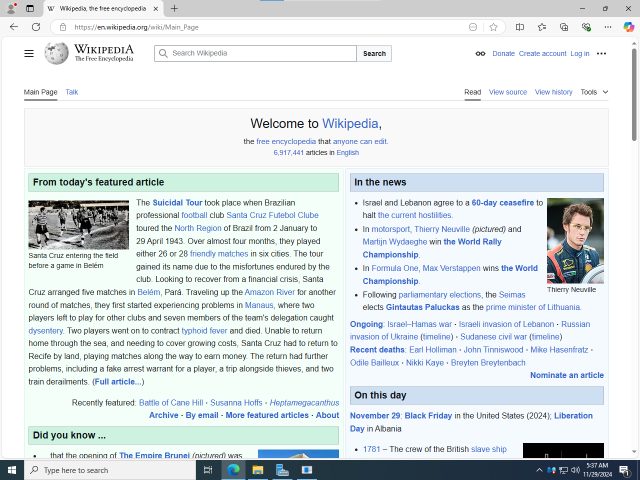Open the appearance glasses icon
The width and height of the screenshot is (640, 480).
tap(480, 53)
